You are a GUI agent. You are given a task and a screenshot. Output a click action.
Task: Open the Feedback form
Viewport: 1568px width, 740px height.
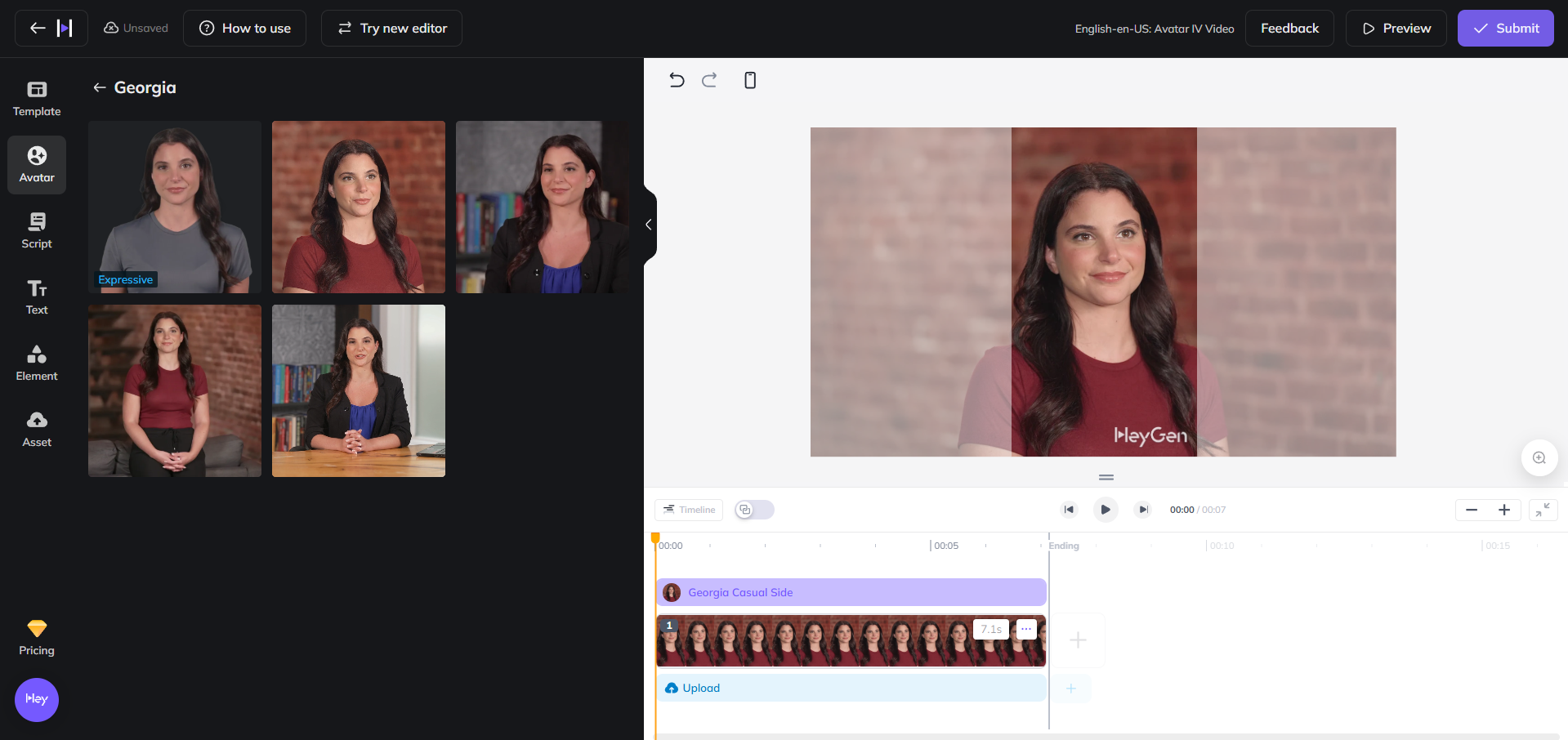[x=1289, y=28]
